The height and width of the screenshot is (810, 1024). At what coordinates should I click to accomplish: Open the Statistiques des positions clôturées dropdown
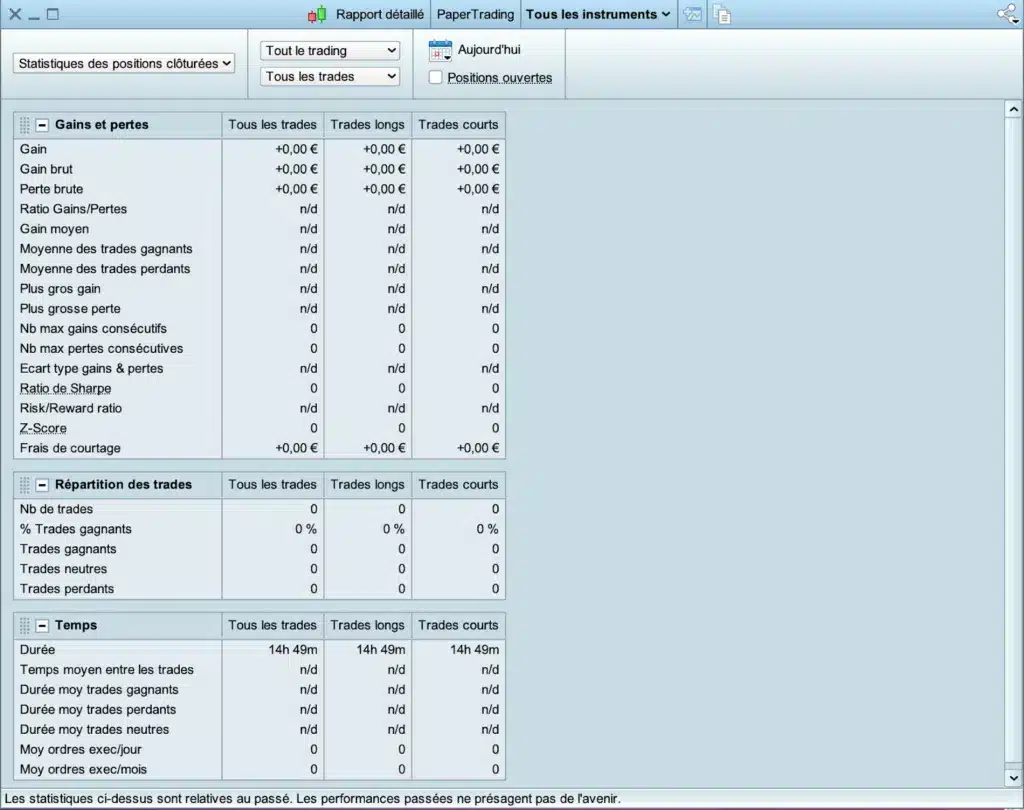point(125,63)
